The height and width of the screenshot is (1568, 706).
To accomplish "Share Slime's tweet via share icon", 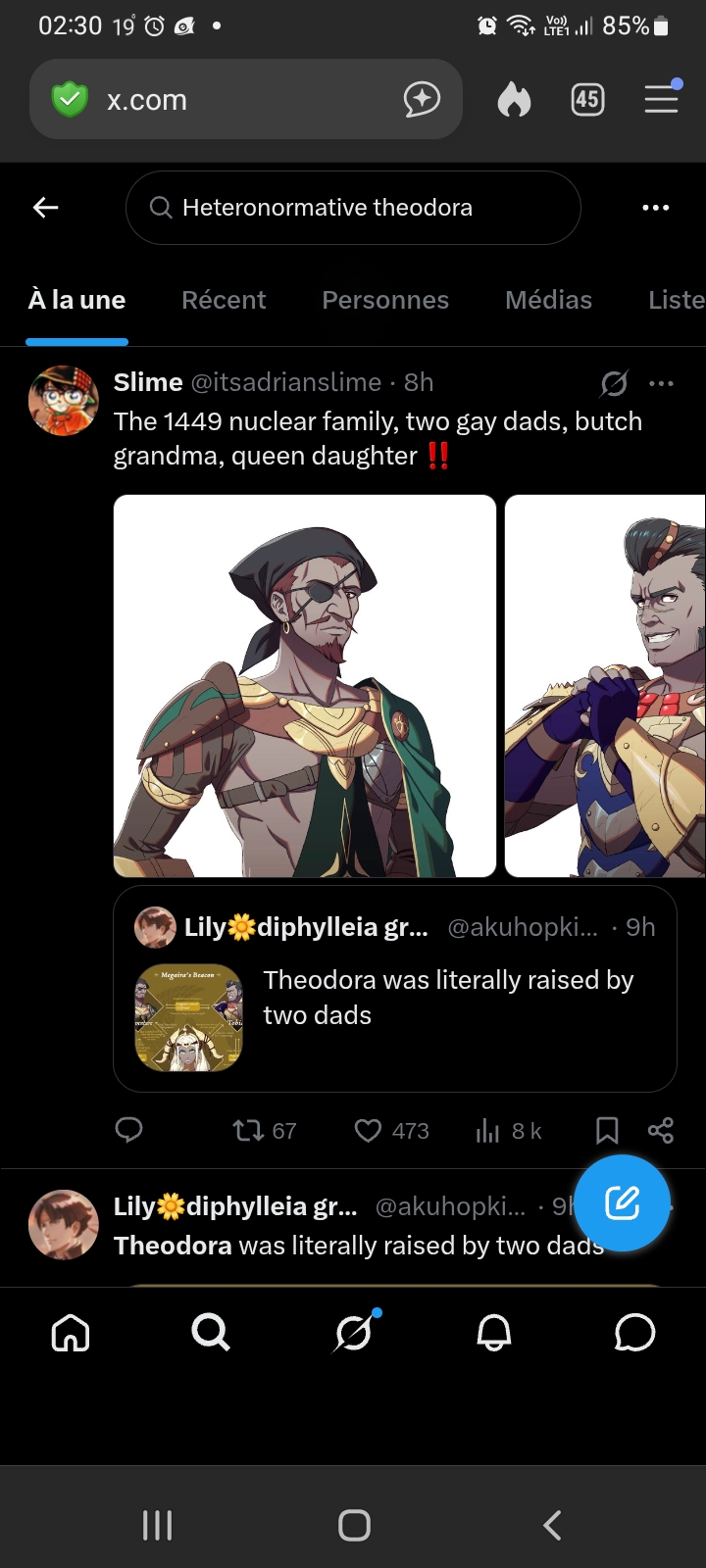I will (661, 1131).
